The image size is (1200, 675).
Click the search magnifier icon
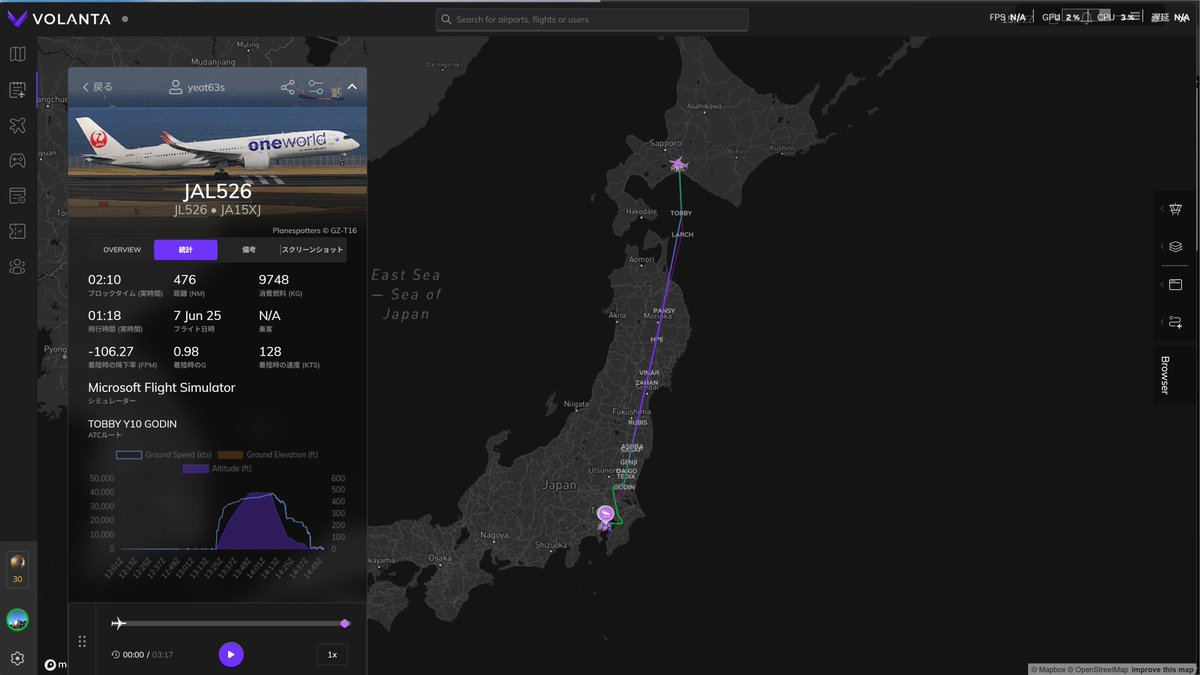click(x=446, y=20)
